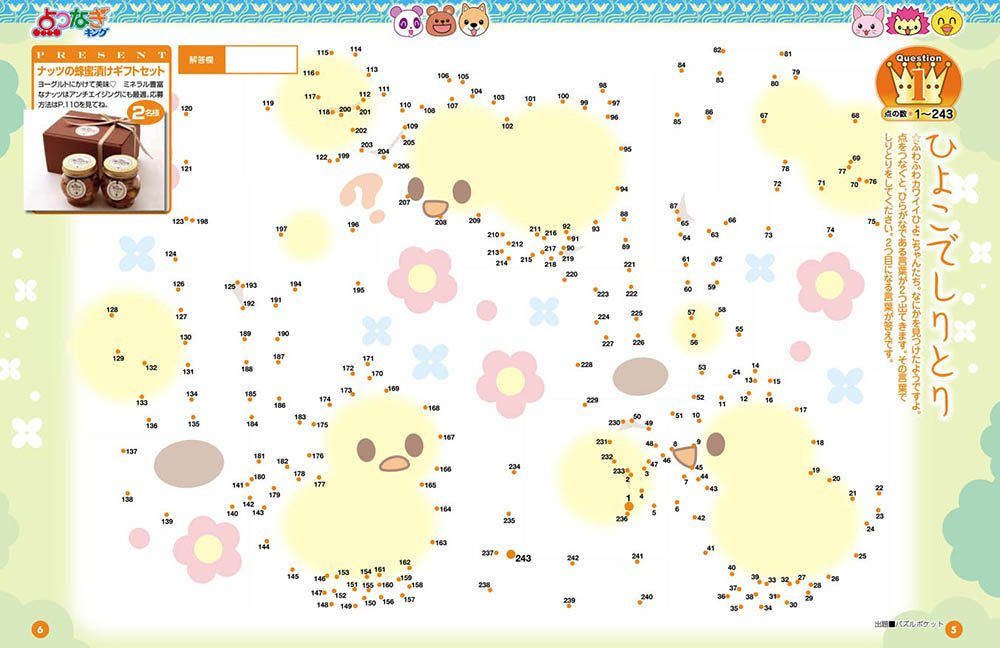Click the spiky hedgehog face icon
Image resolution: width=1000 pixels, height=648 pixels.
tap(906, 22)
